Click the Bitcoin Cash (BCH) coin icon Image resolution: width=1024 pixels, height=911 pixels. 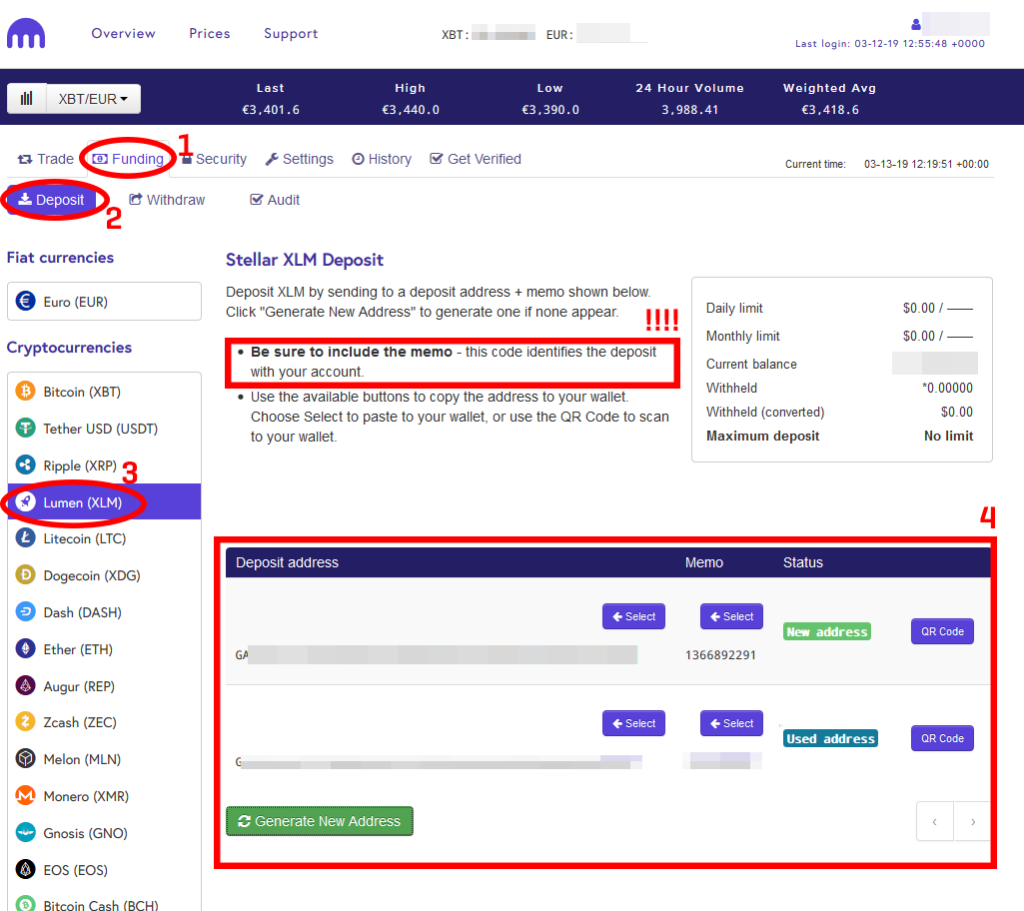coord(25,904)
